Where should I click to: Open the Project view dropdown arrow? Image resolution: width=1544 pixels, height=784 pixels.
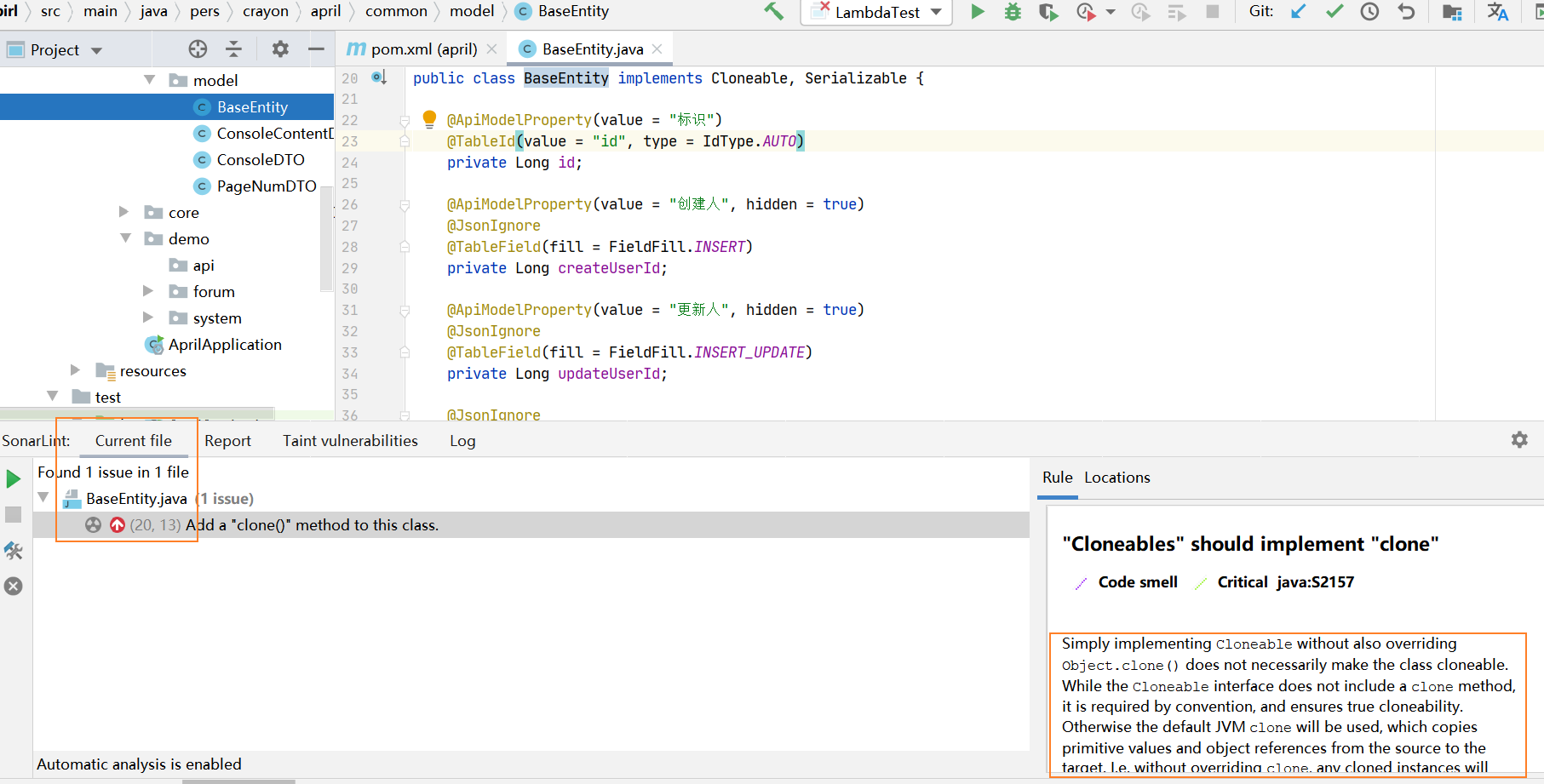coord(97,50)
